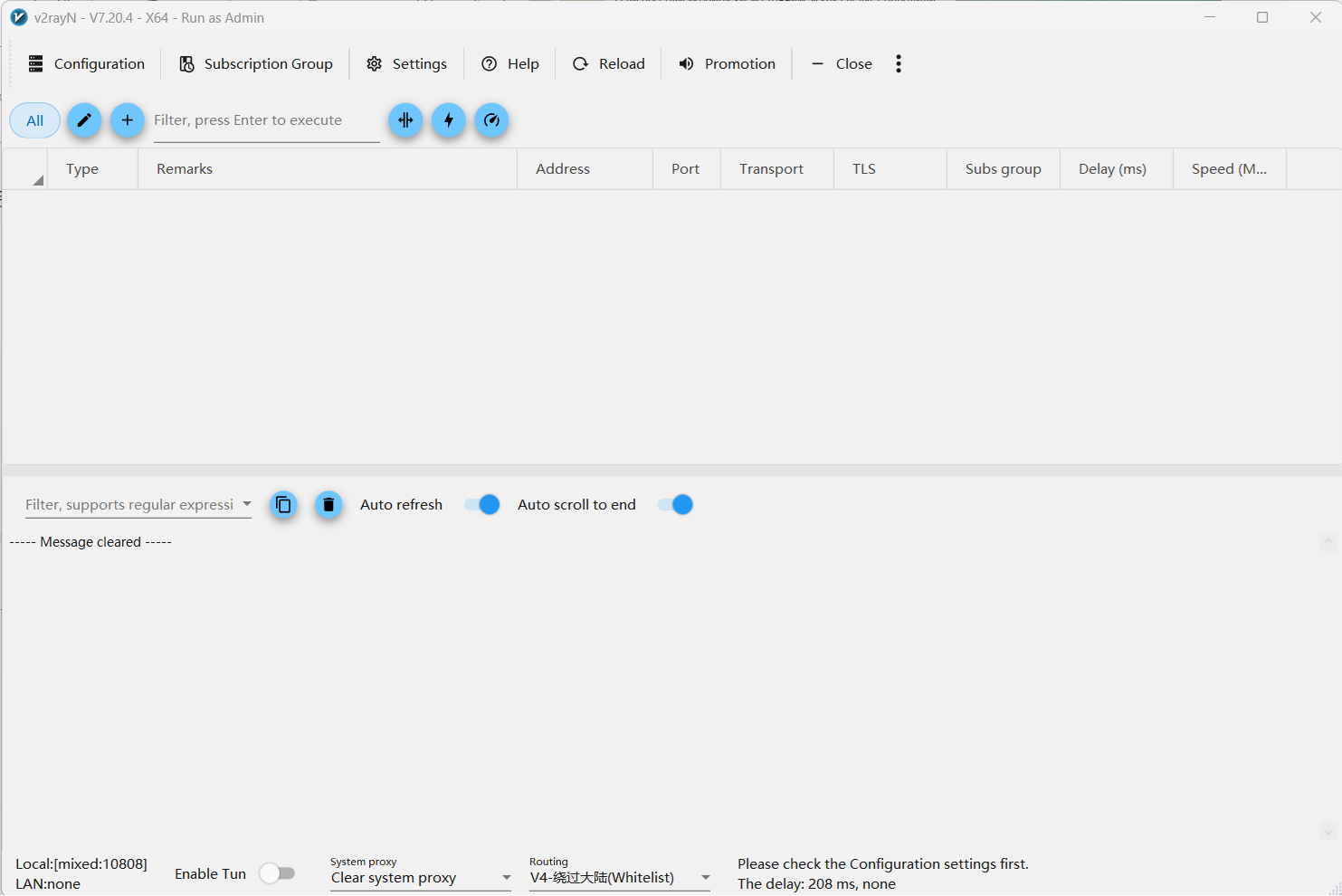Viewport: 1342px width, 896px height.
Task: Open the Help menu
Action: [x=510, y=63]
